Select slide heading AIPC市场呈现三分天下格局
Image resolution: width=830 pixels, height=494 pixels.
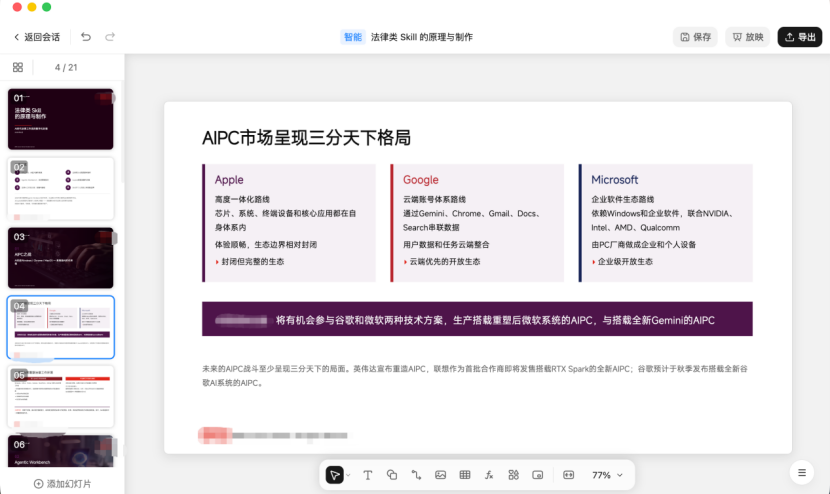click(306, 138)
